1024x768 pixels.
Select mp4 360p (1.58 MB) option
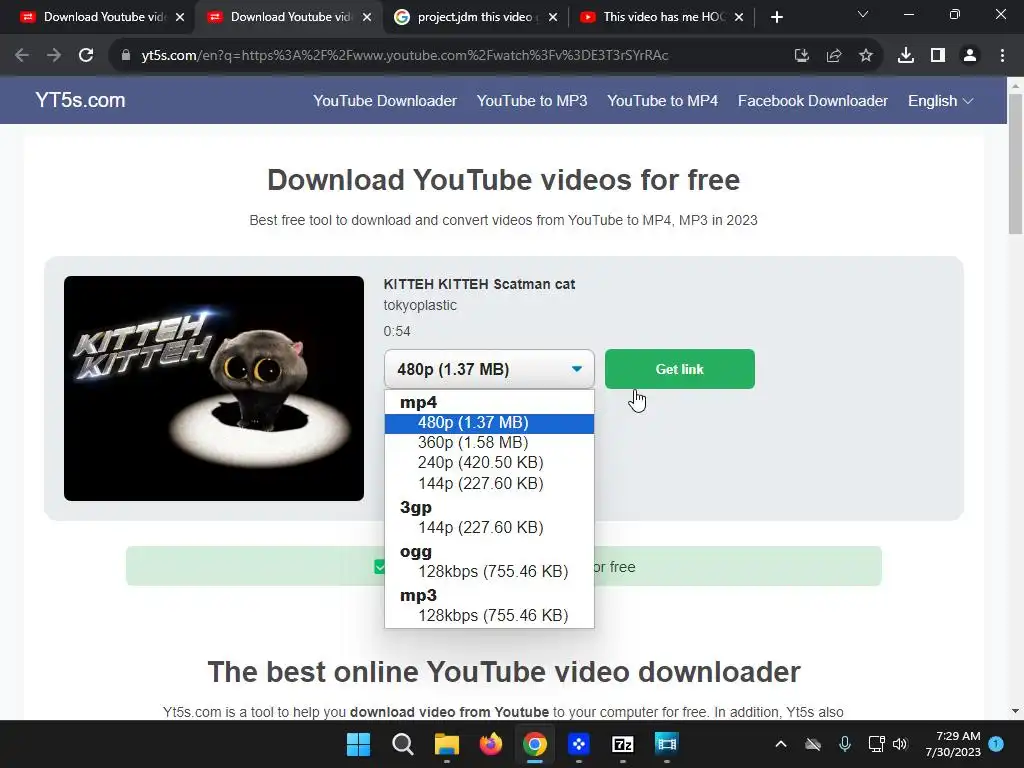coord(489,443)
